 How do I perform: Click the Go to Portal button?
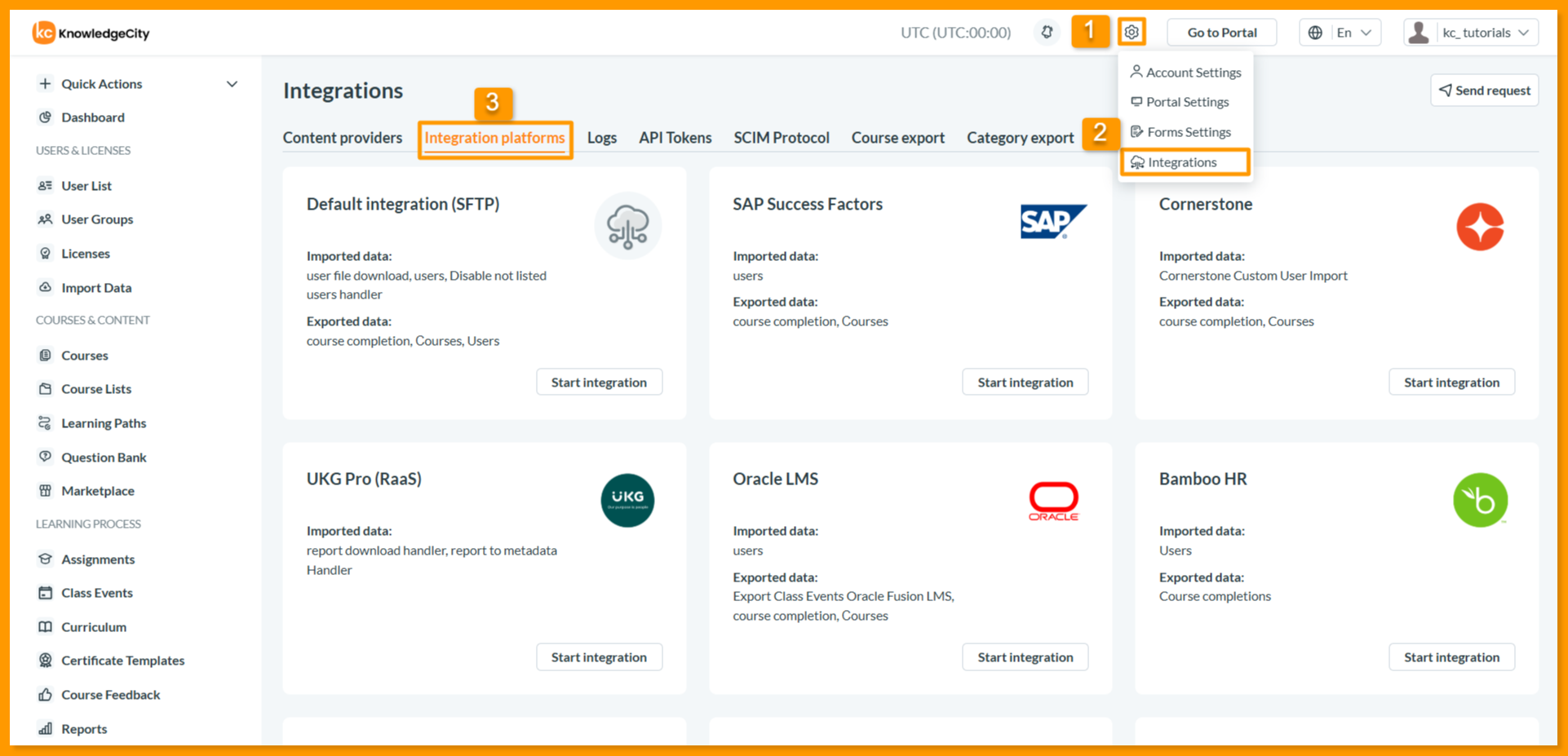pos(1222,33)
